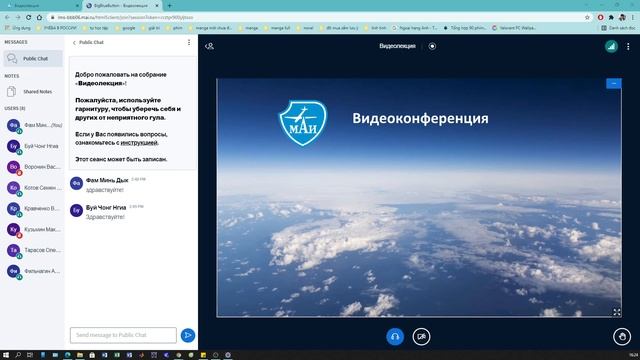Open the Windows Start menu
This screenshot has width=640, height=360.
click(6, 355)
